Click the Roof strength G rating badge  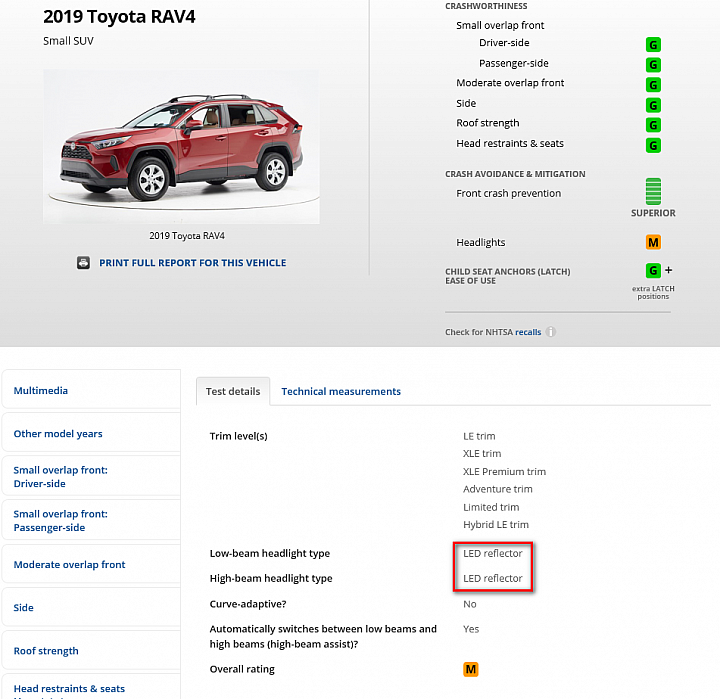click(653, 125)
